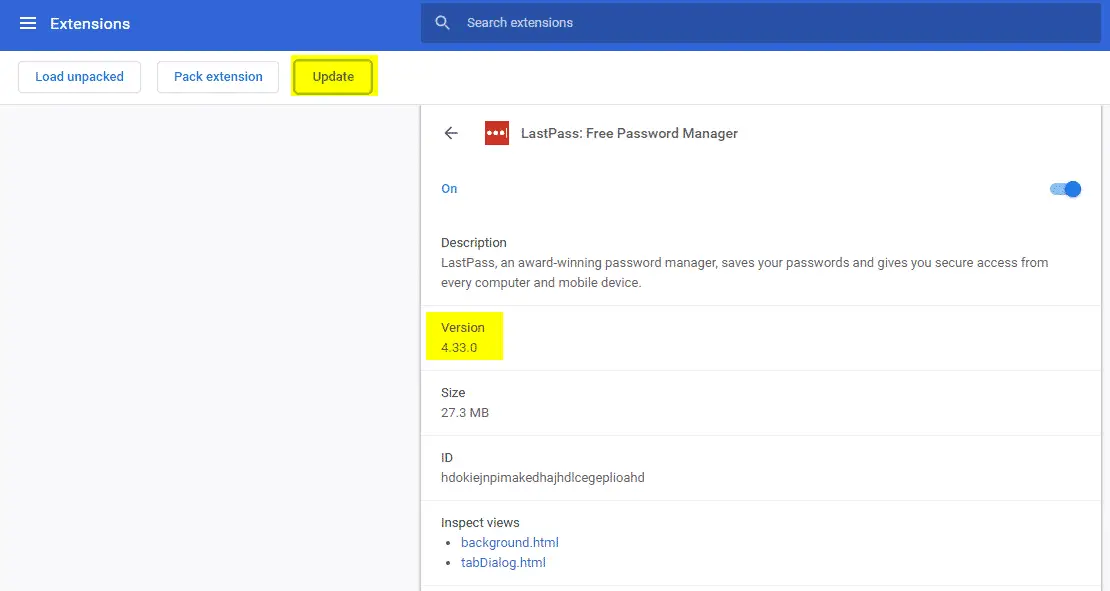Click the Pack extension button

[218, 76]
